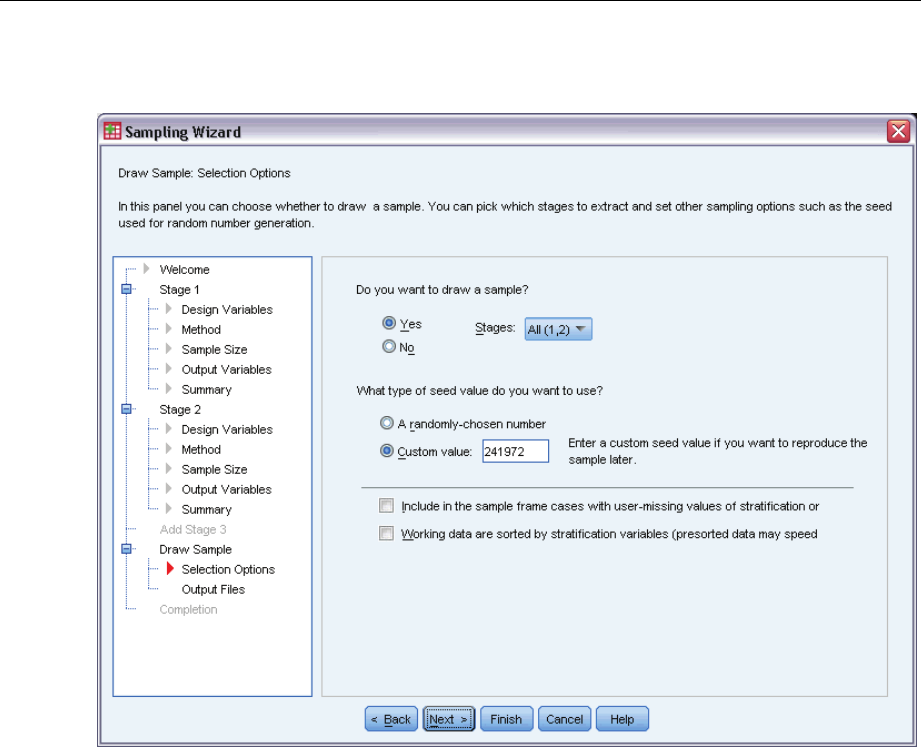
Task: Click the arrow icon beside Welcome
Action: click(x=147, y=269)
